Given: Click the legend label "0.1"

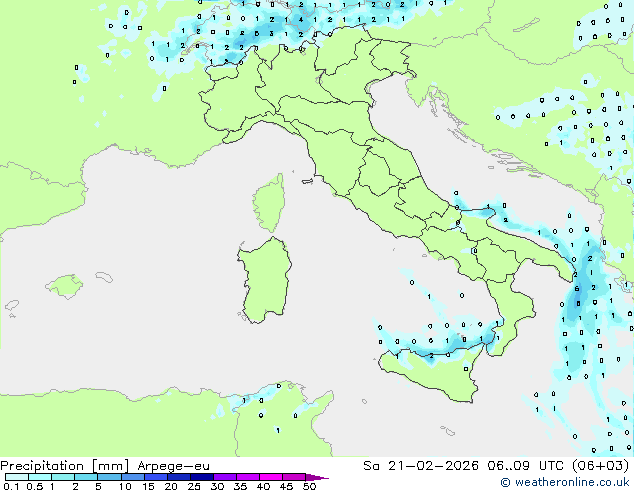Looking at the screenshot, I should coord(11,486).
